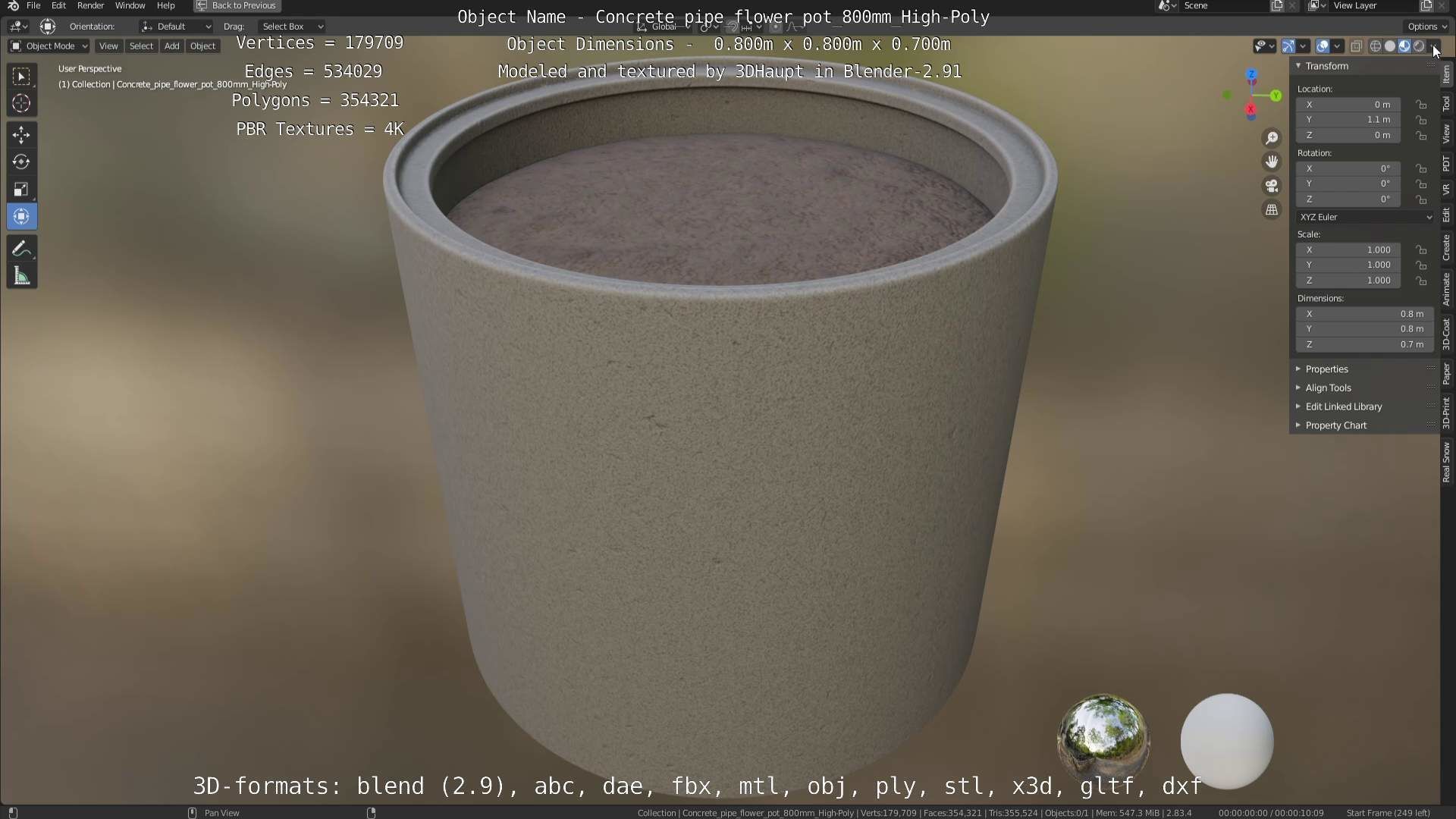Open viewport Add menu

(172, 46)
